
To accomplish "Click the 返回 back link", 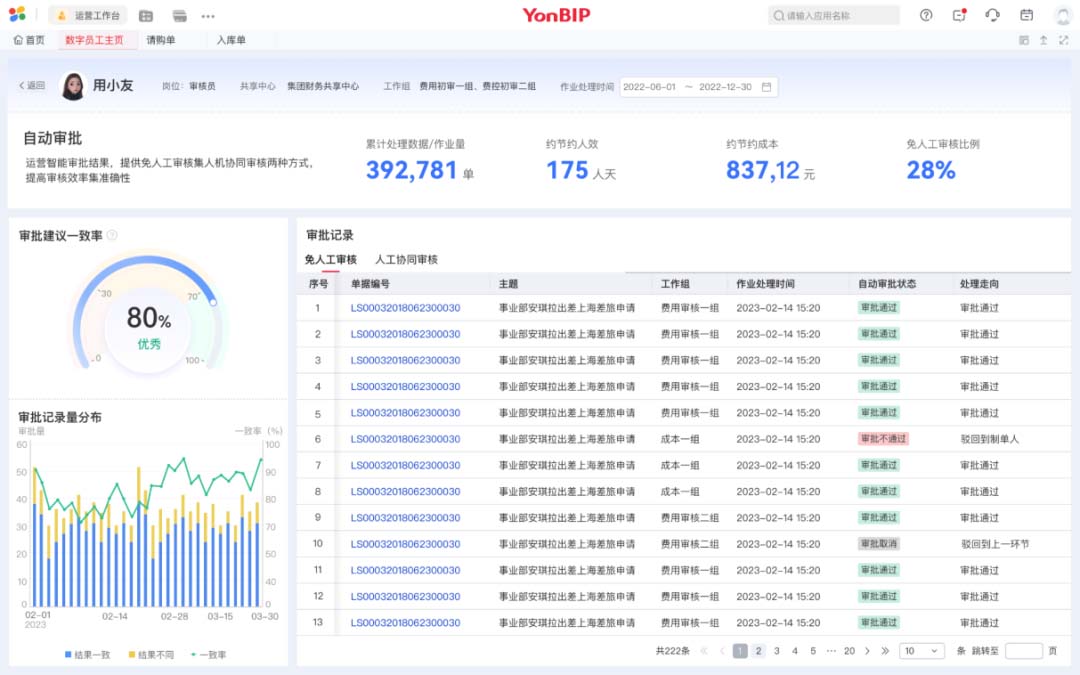I will tap(32, 85).
